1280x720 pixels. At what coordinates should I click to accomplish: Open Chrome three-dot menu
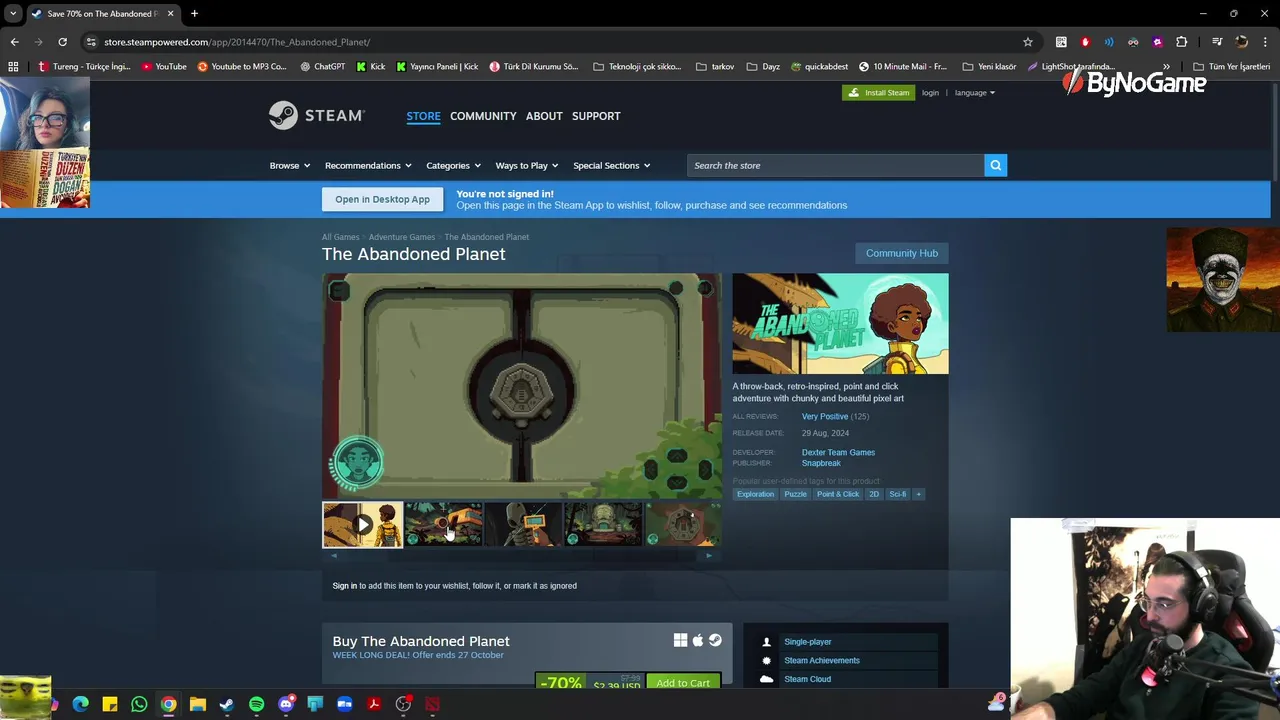click(1266, 42)
